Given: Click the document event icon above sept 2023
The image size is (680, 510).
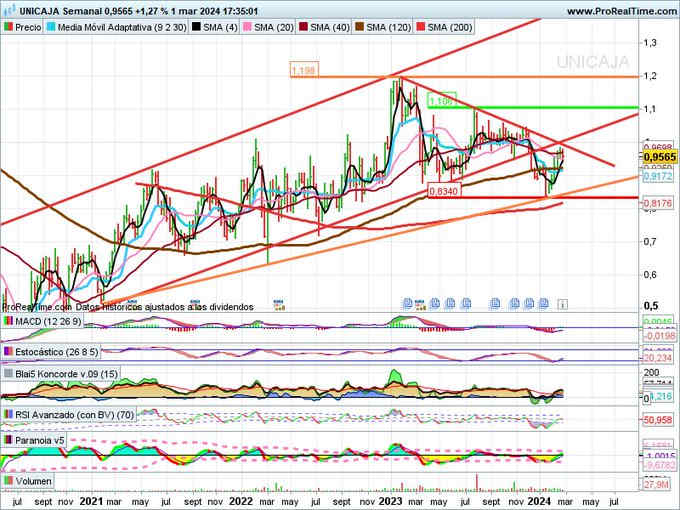Looking at the screenshot, I should pyautogui.click(x=495, y=304).
